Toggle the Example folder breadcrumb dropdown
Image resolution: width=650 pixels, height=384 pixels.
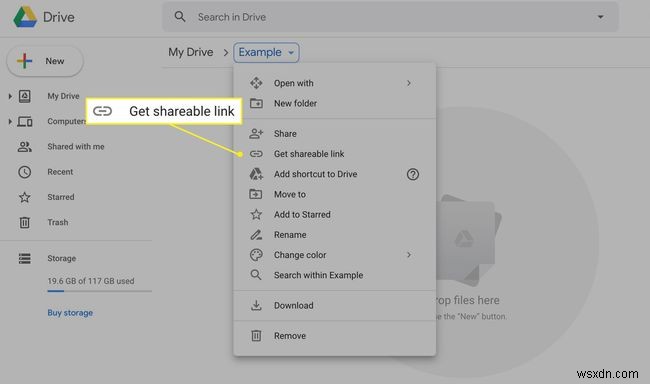click(x=266, y=53)
